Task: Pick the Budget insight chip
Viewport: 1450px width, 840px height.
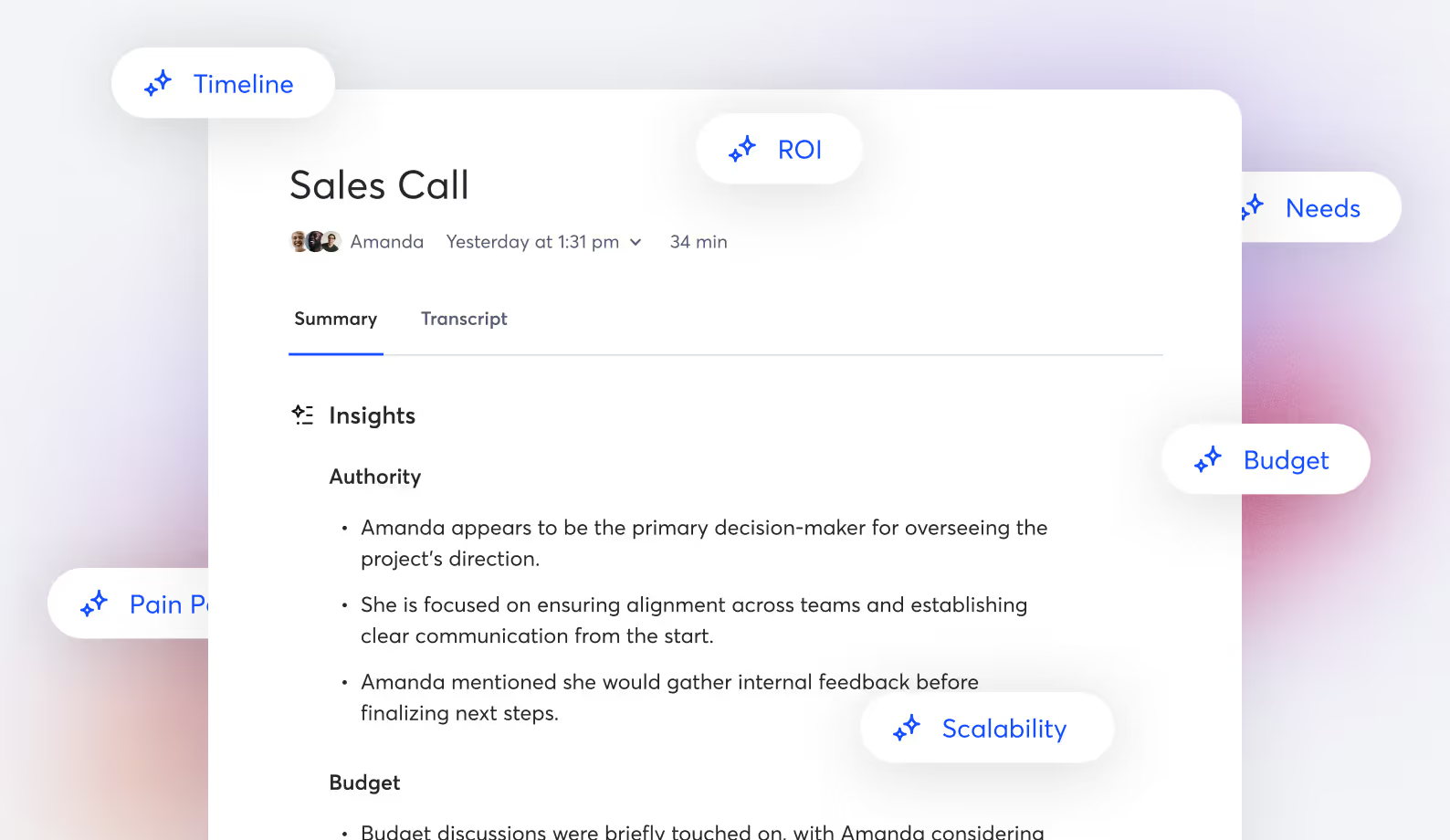Action: 1266,459
